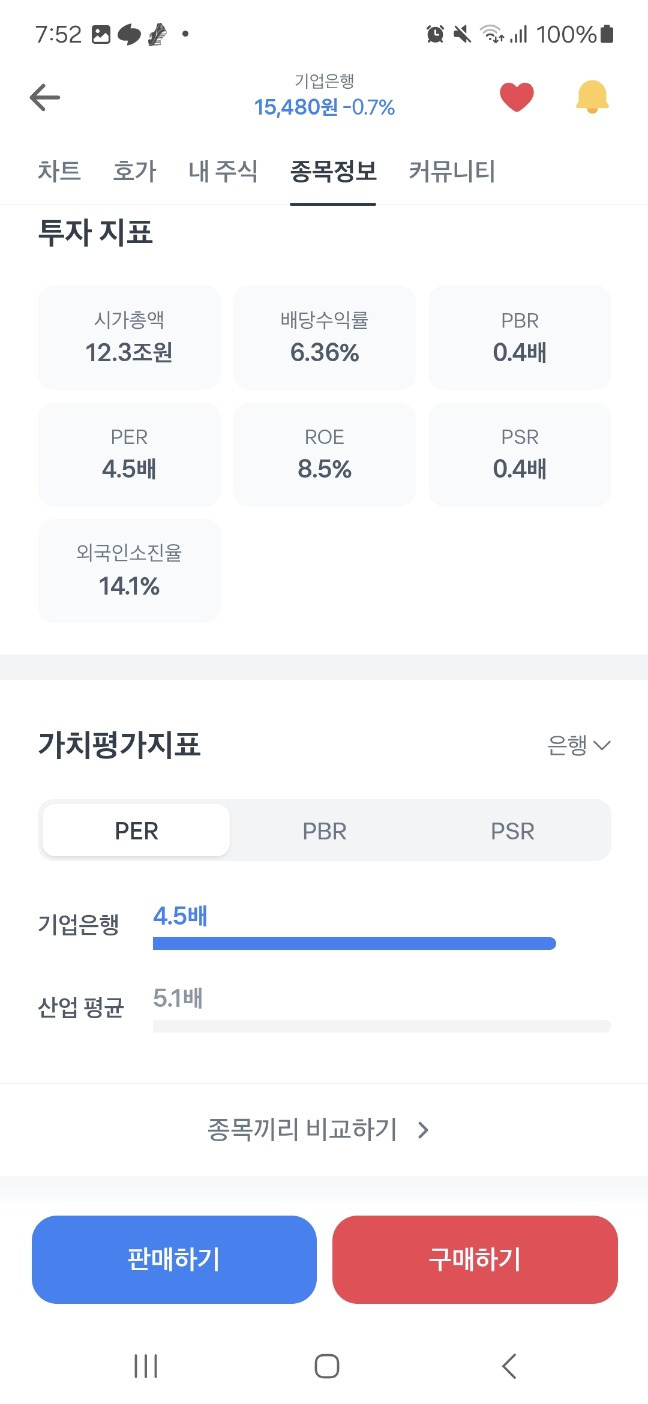Switch to the 호가 tab
The width and height of the screenshot is (648, 1404).
pos(134,172)
